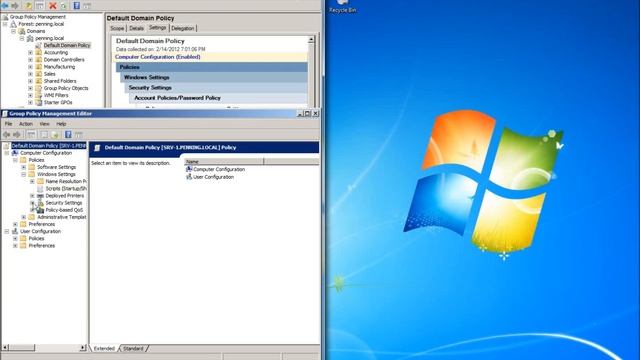Select Security Settings in the Editor tree

tap(64, 203)
